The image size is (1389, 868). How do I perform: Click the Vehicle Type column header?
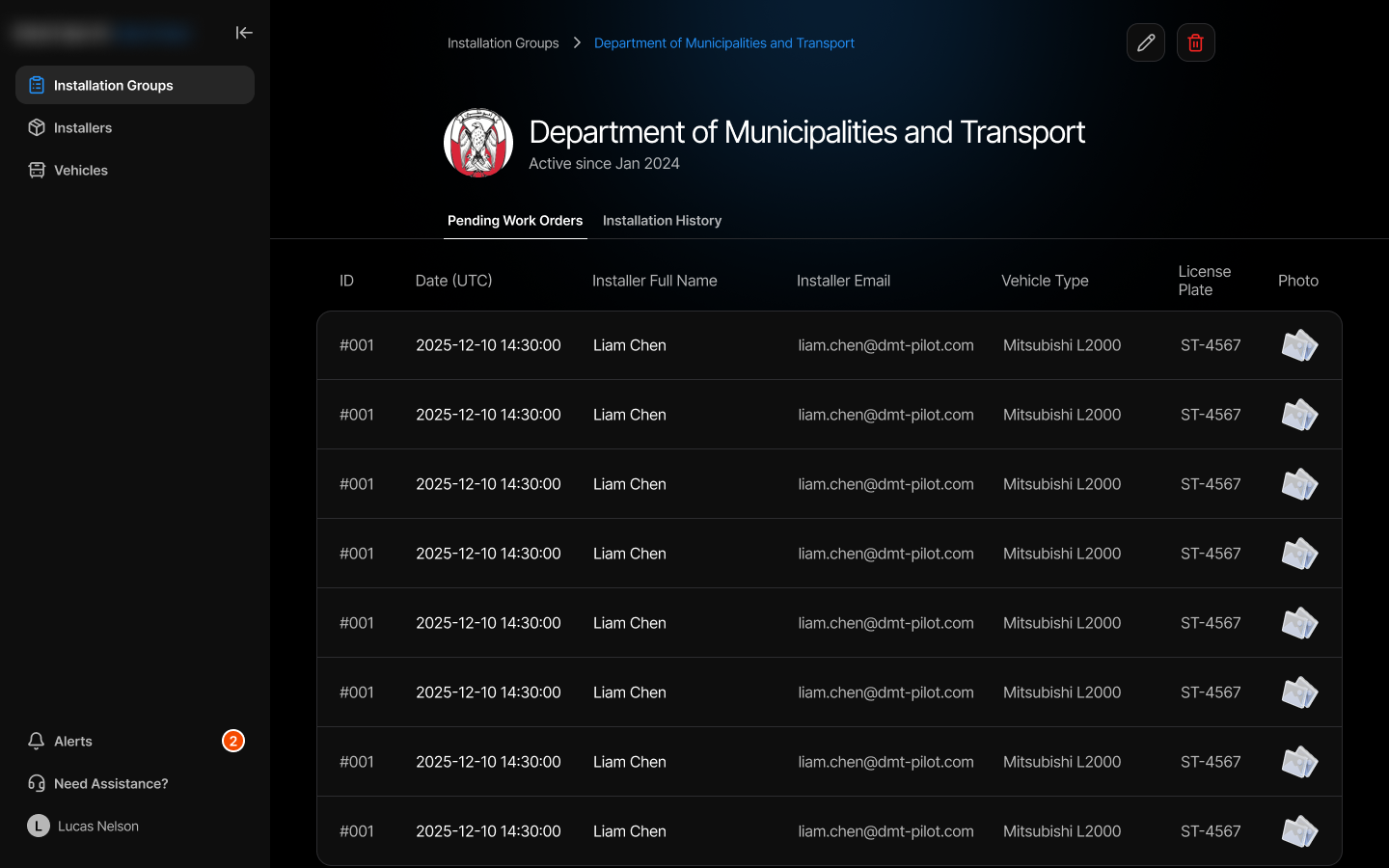click(x=1045, y=281)
